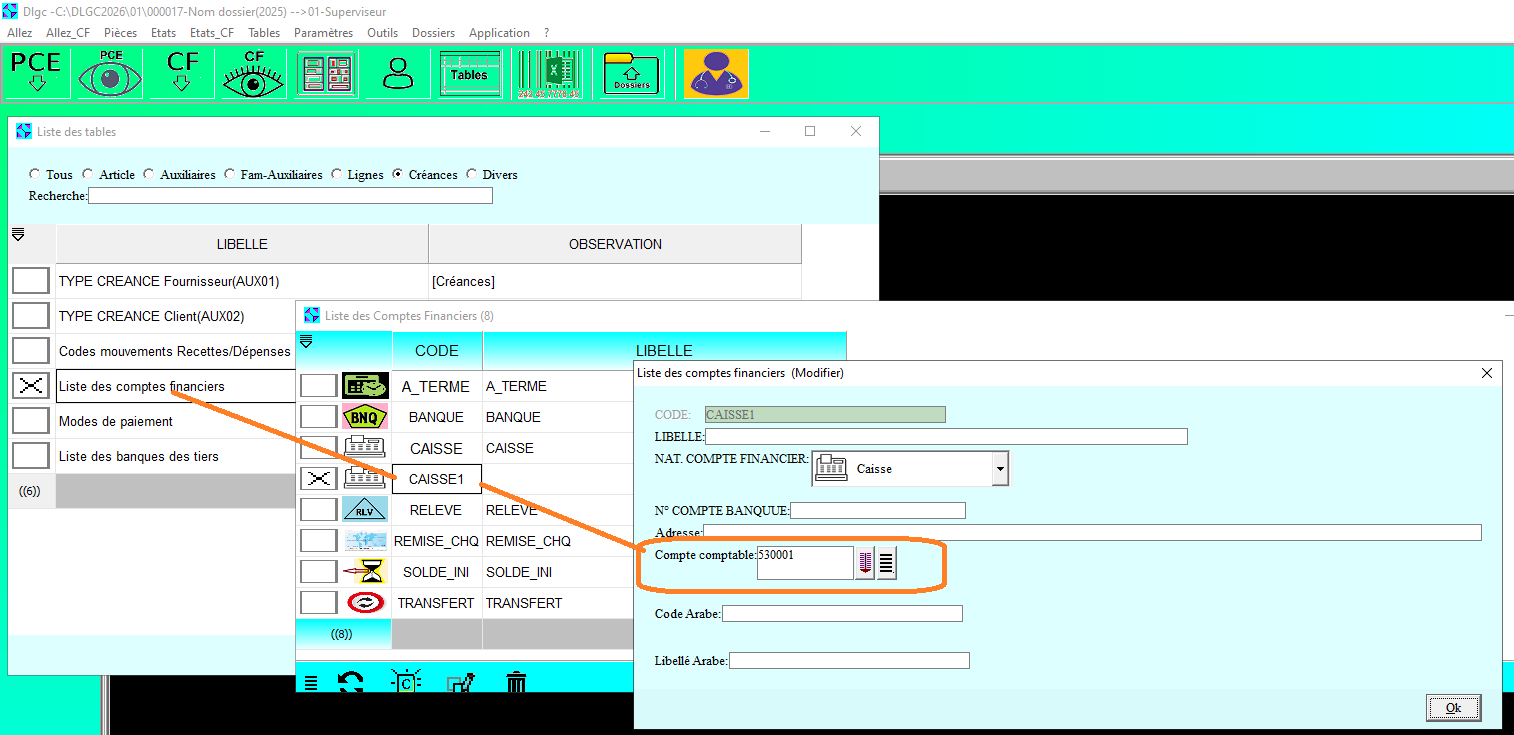This screenshot has height=735, width=1514.
Task: Open the Tables toolbar icon
Action: (x=470, y=74)
